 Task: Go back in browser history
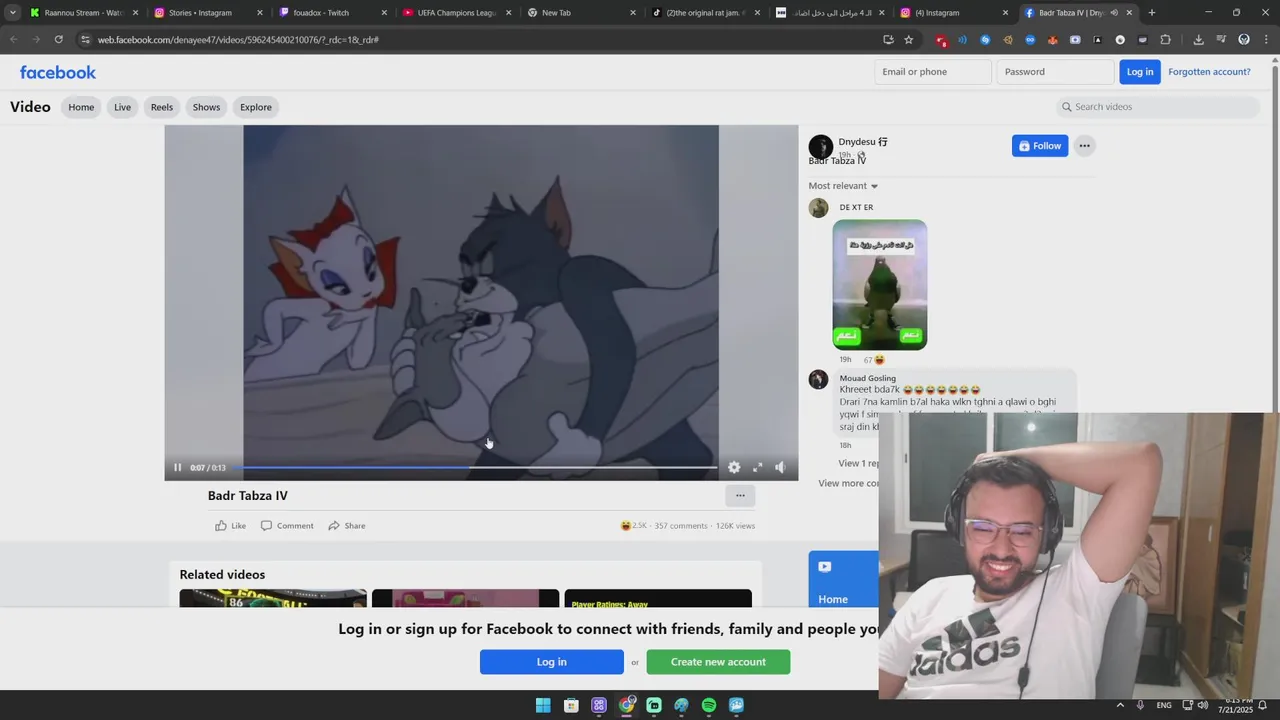(x=14, y=40)
